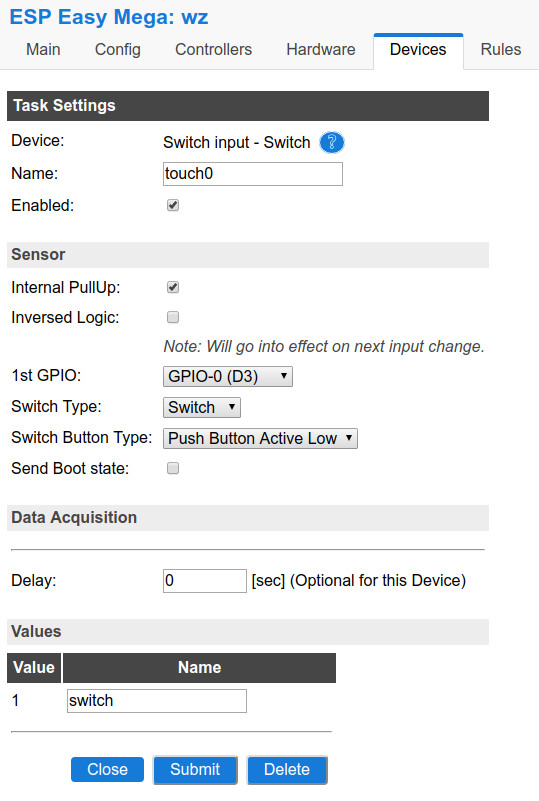The width and height of the screenshot is (539, 801).
Task: Click the Close button
Action: [x=107, y=769]
